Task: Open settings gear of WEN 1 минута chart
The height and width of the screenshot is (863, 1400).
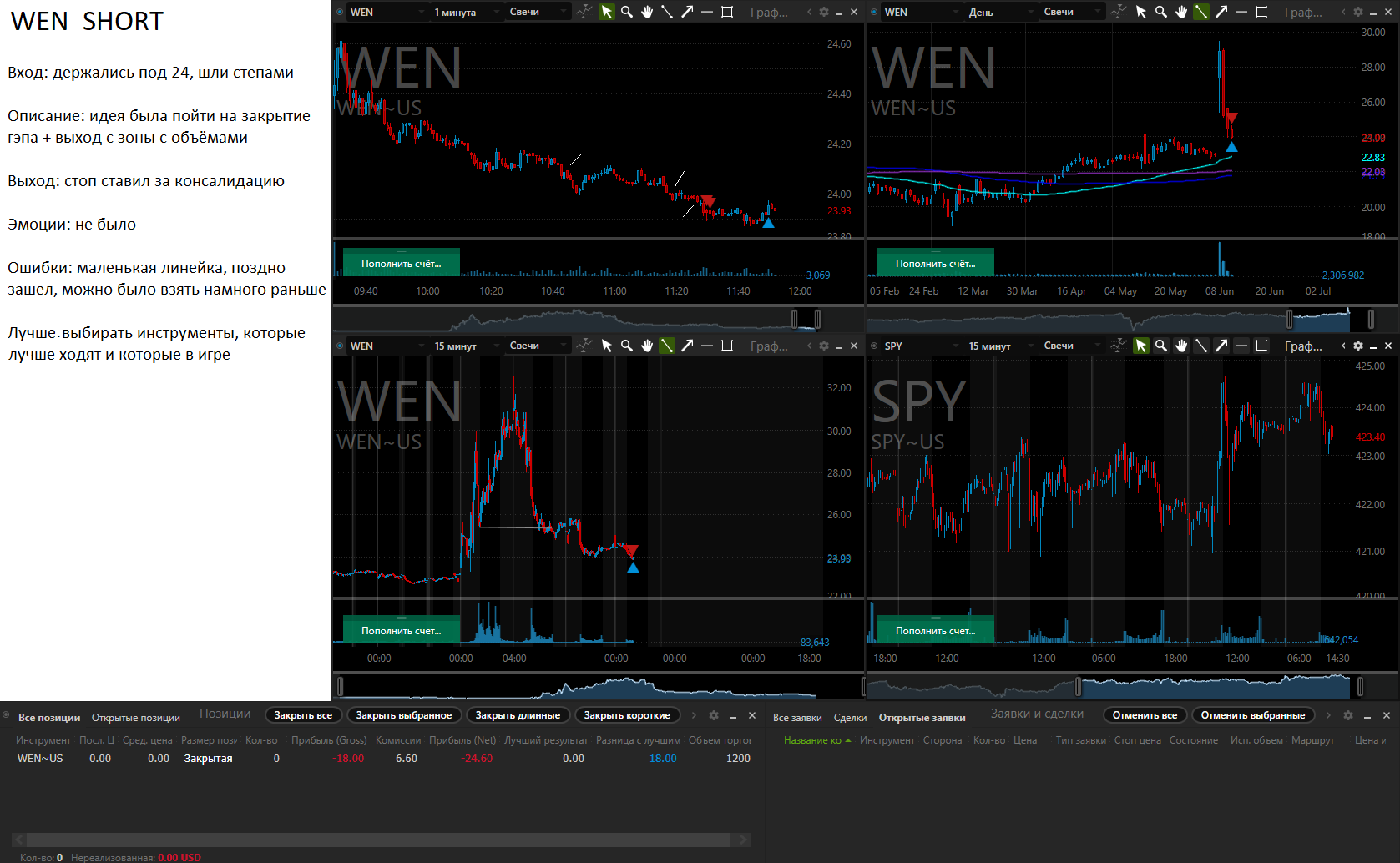Action: click(x=824, y=12)
